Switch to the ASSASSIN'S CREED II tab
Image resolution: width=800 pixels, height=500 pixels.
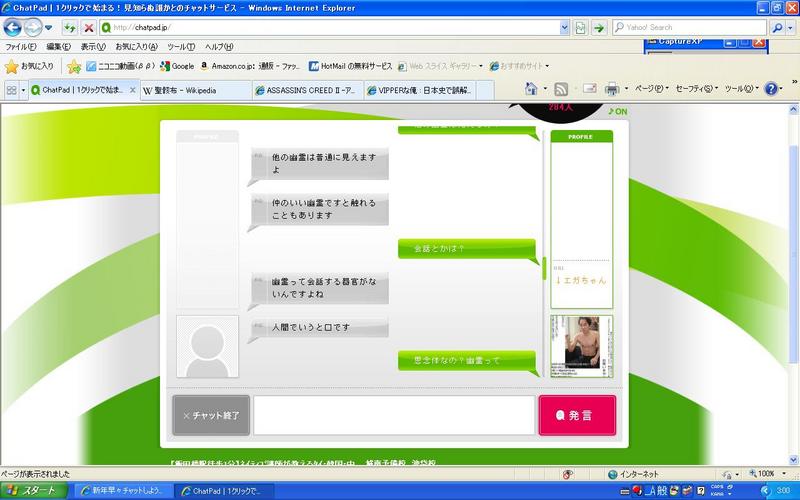click(308, 90)
